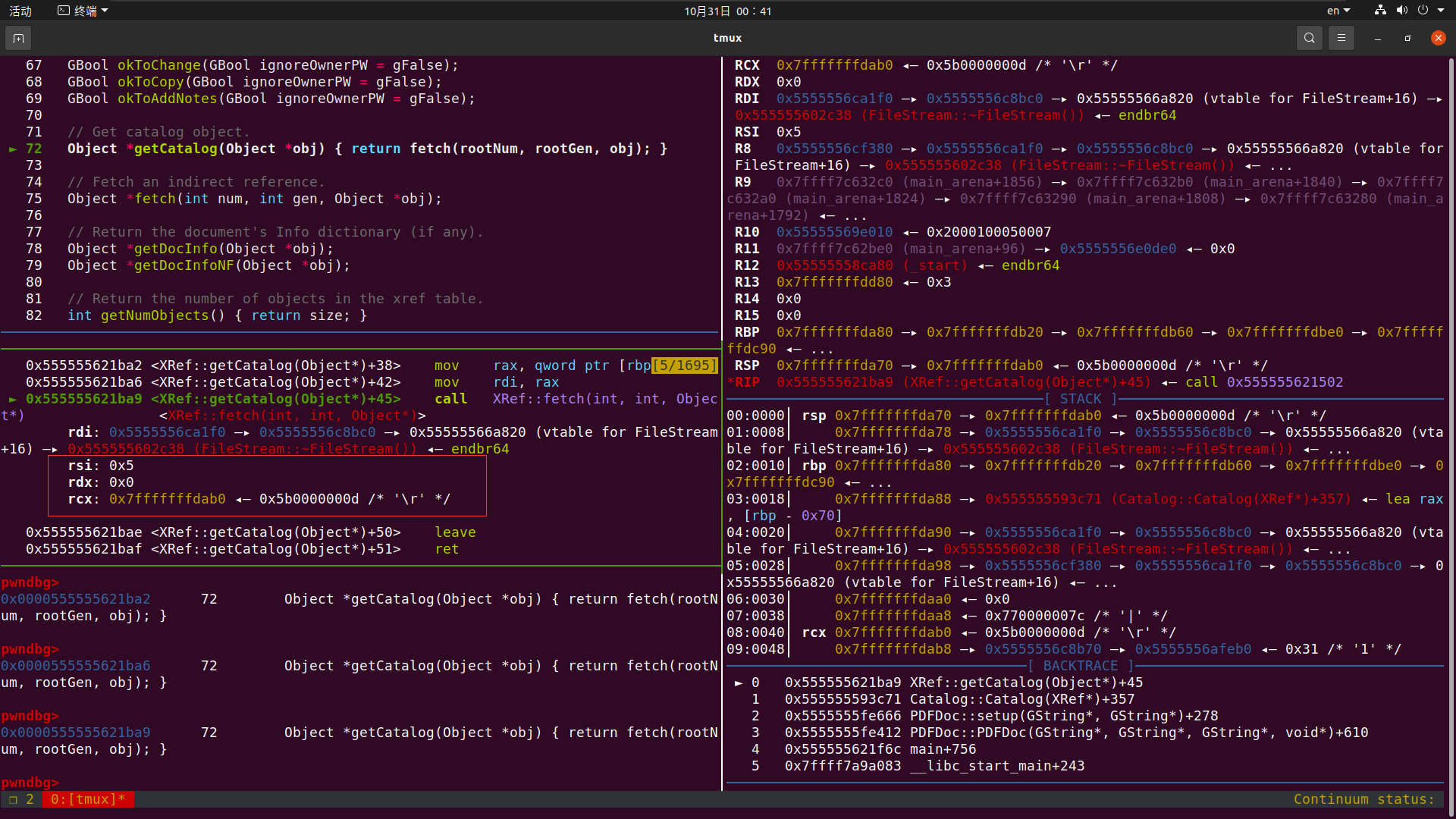The width and height of the screenshot is (1456, 819).
Task: Click the green arrow marker at source line 72
Action: tap(13, 149)
